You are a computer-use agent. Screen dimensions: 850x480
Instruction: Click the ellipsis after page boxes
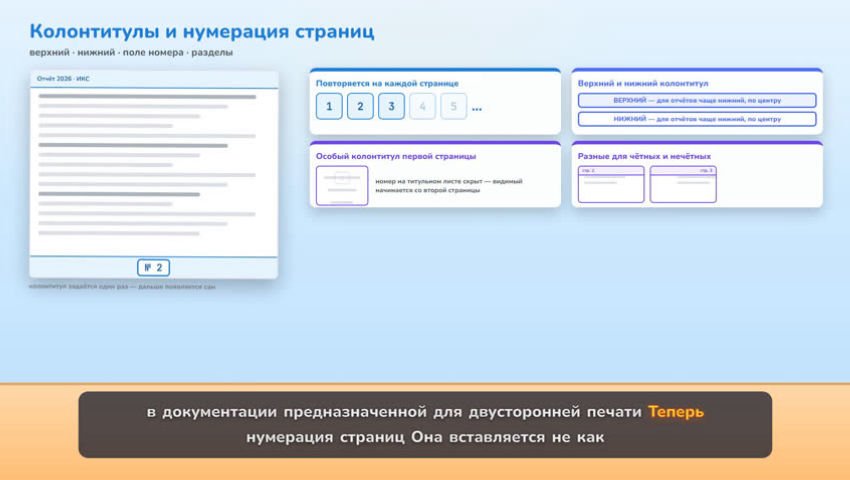[x=476, y=108]
